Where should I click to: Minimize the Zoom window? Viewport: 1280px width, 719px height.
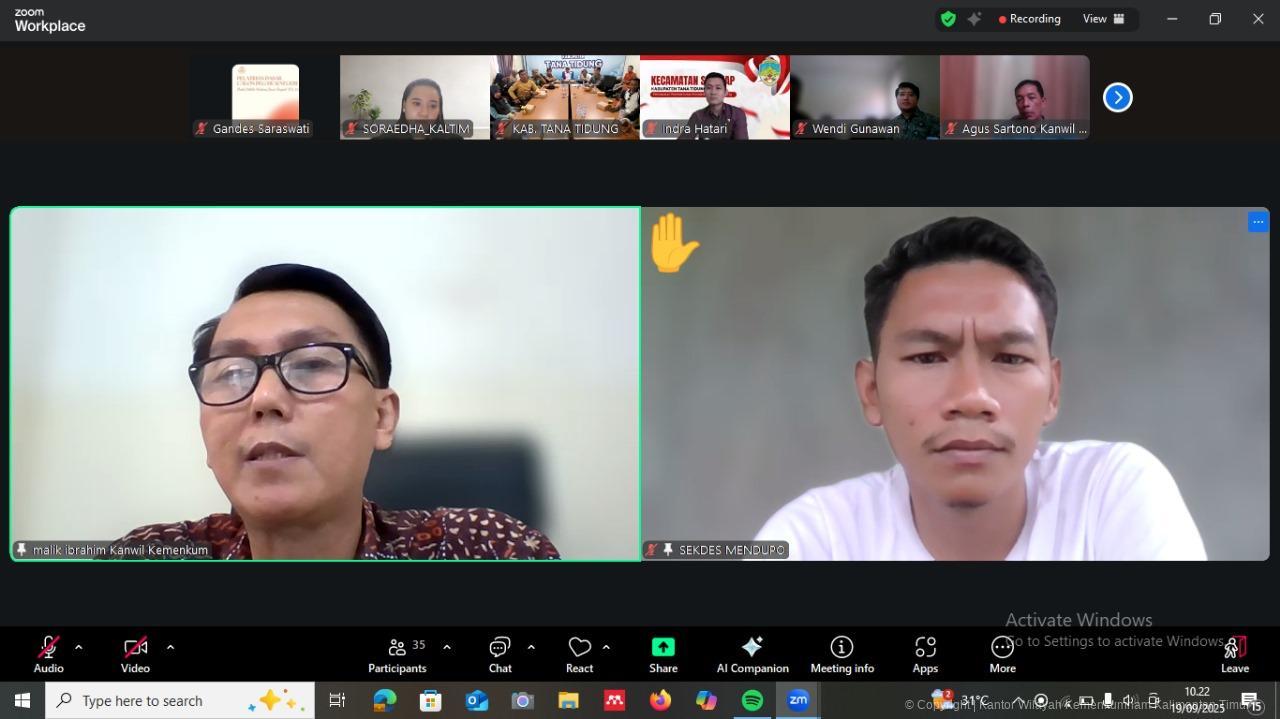pos(1172,19)
